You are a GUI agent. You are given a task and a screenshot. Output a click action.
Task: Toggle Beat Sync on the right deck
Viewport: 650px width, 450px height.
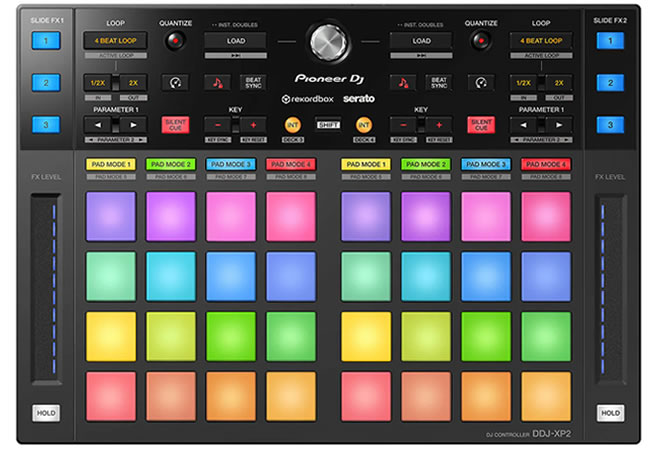[x=439, y=83]
